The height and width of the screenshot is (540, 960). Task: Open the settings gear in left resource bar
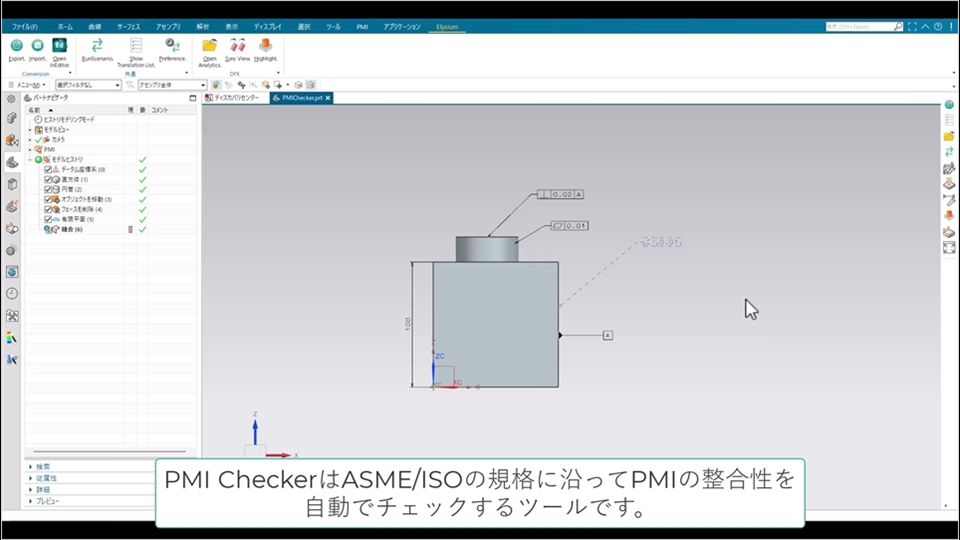tap(12, 99)
